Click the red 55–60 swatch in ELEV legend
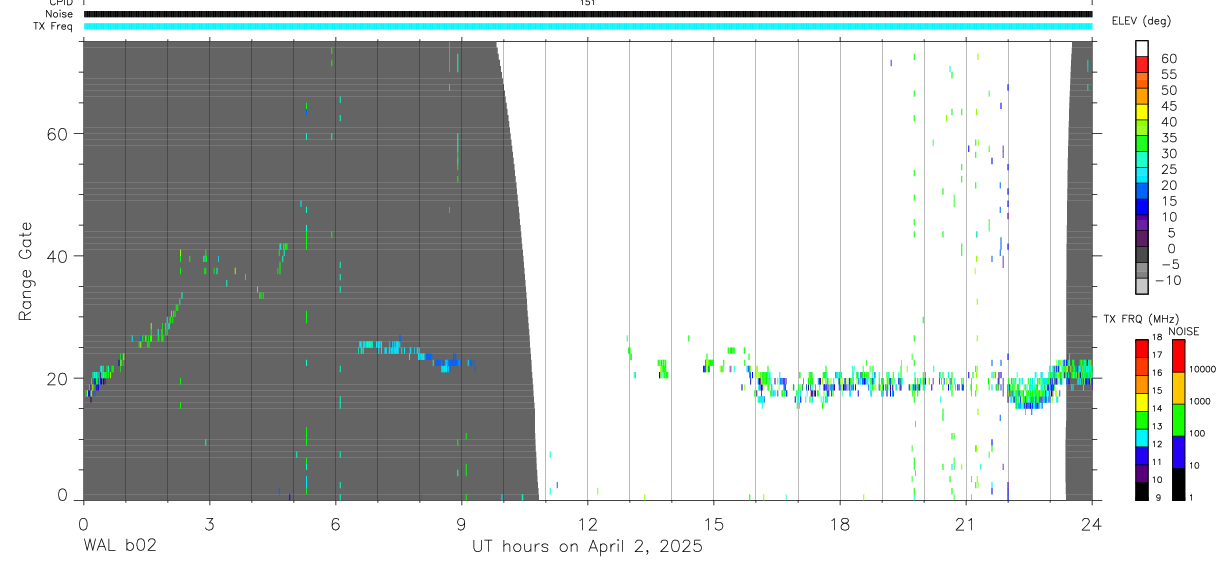 pos(1142,65)
